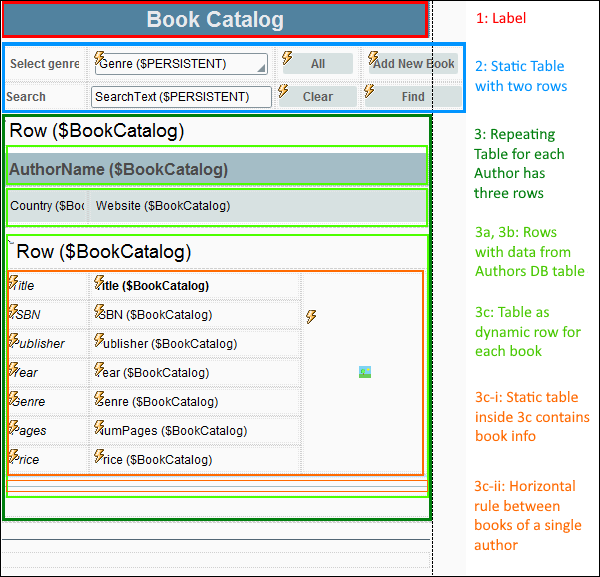Click the lightning icon left of Find button

(370, 91)
